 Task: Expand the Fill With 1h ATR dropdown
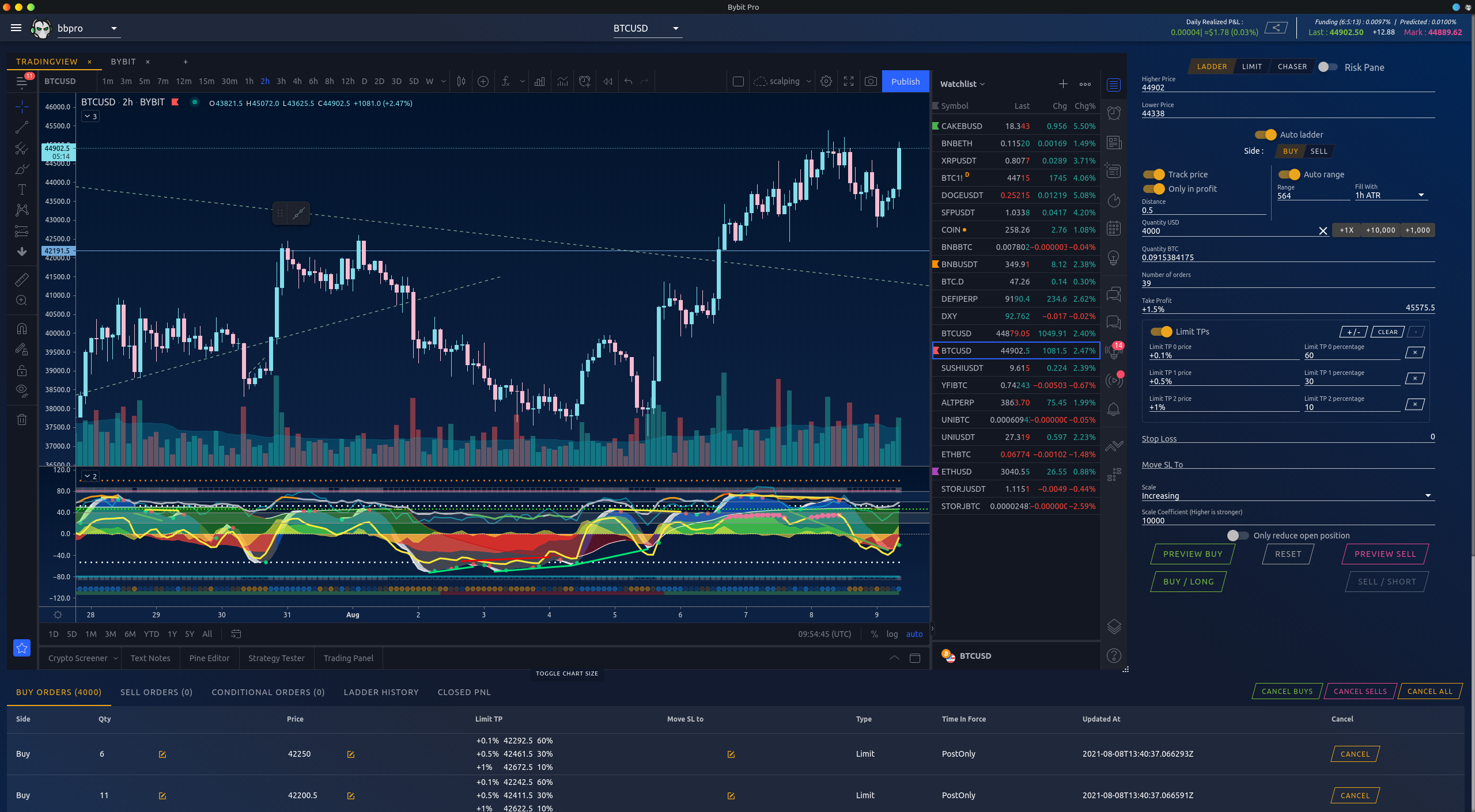1421,195
